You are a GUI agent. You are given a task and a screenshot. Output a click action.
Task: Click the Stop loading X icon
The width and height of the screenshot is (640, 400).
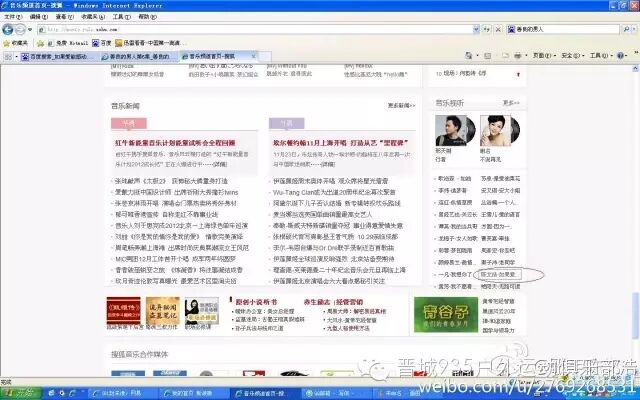click(498, 29)
